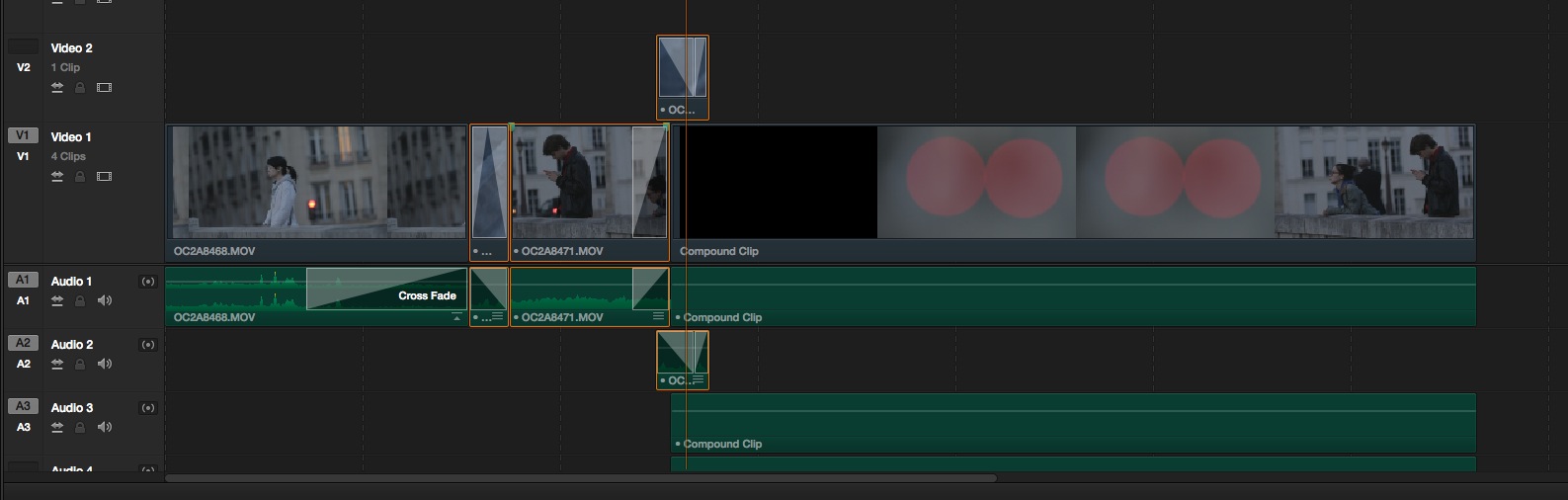This screenshot has width=1568, height=500.
Task: Arm Audio 2 track for recording
Action: point(148,345)
